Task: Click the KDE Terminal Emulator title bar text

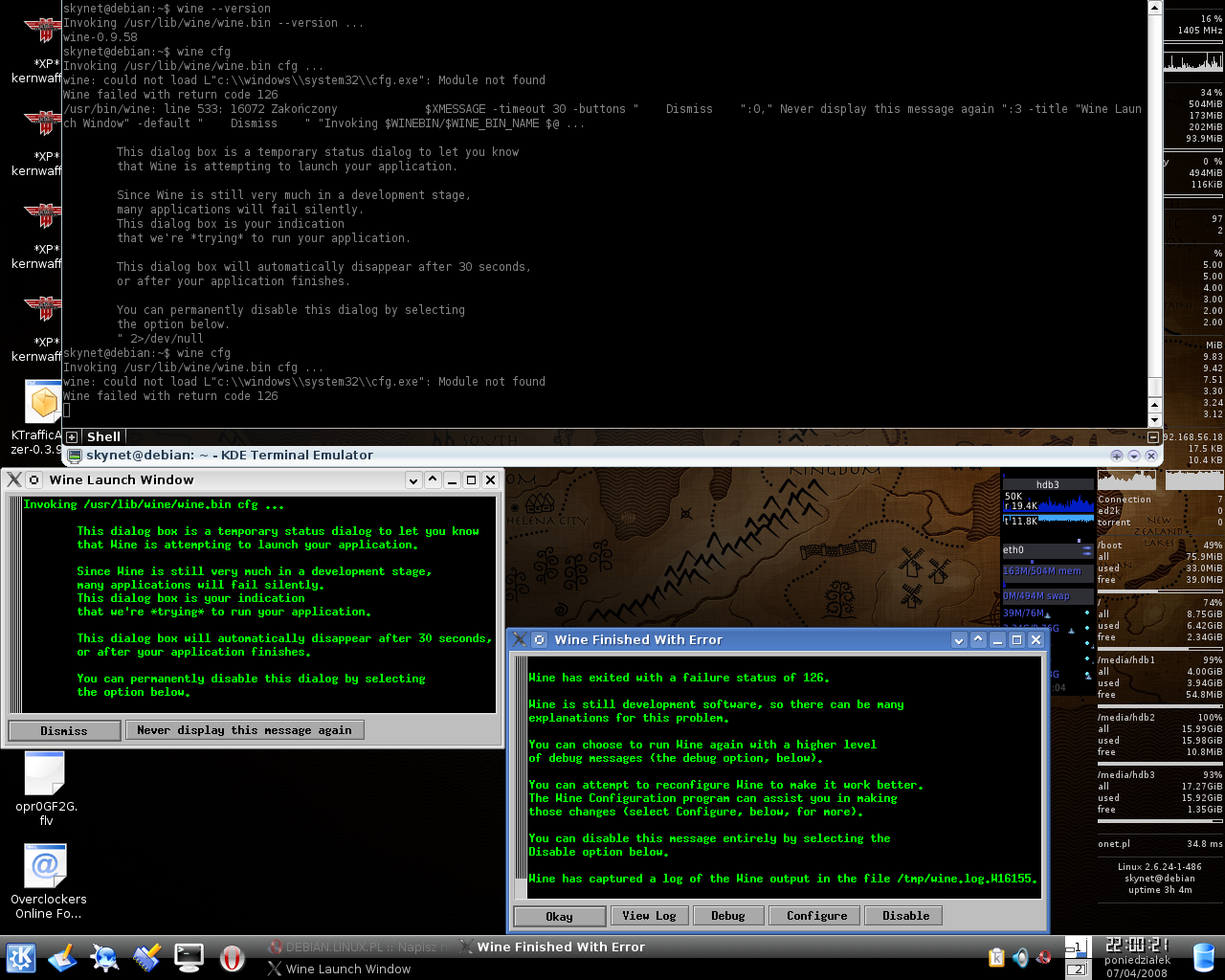Action: pyautogui.click(x=230, y=456)
